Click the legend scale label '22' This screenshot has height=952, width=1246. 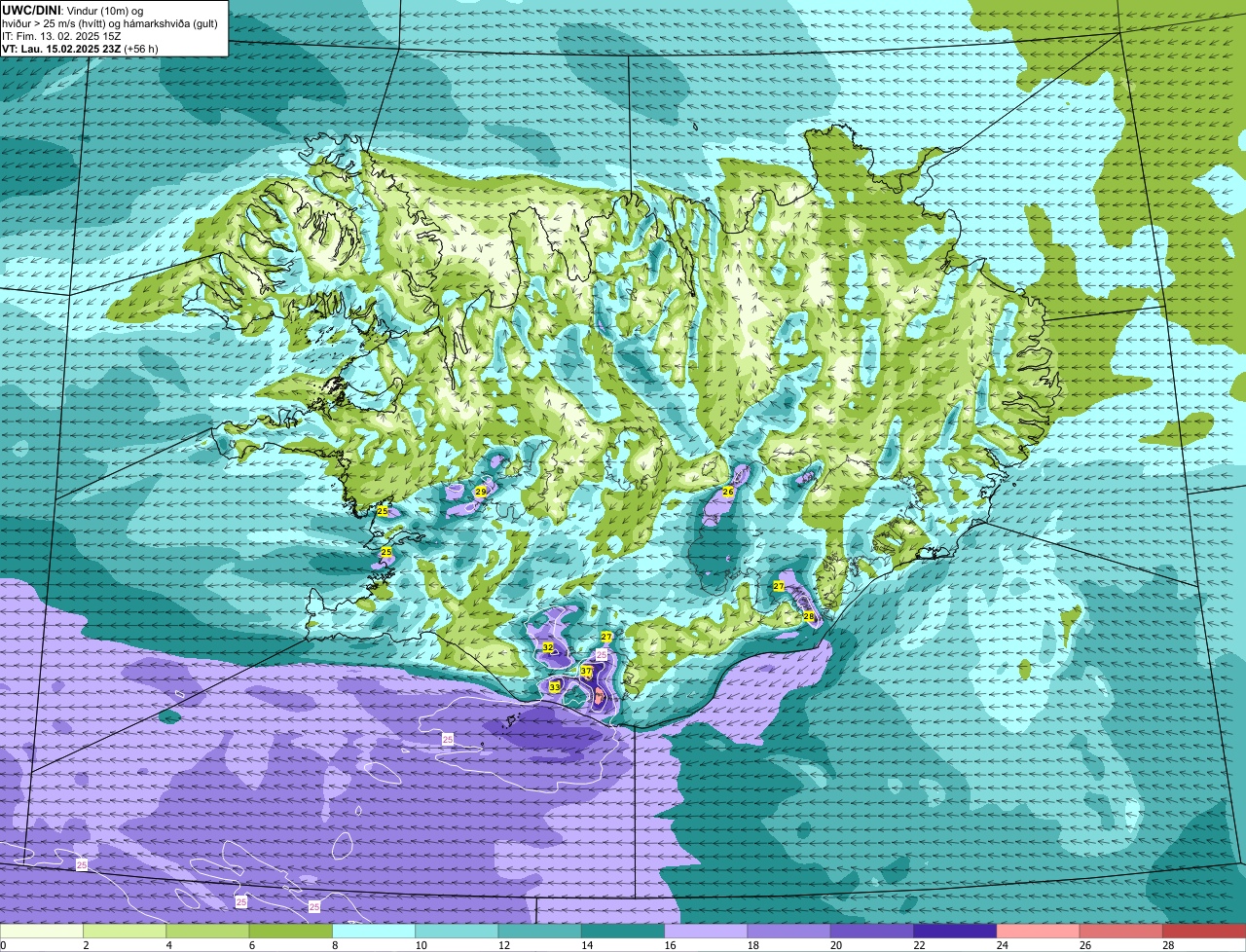click(x=918, y=945)
